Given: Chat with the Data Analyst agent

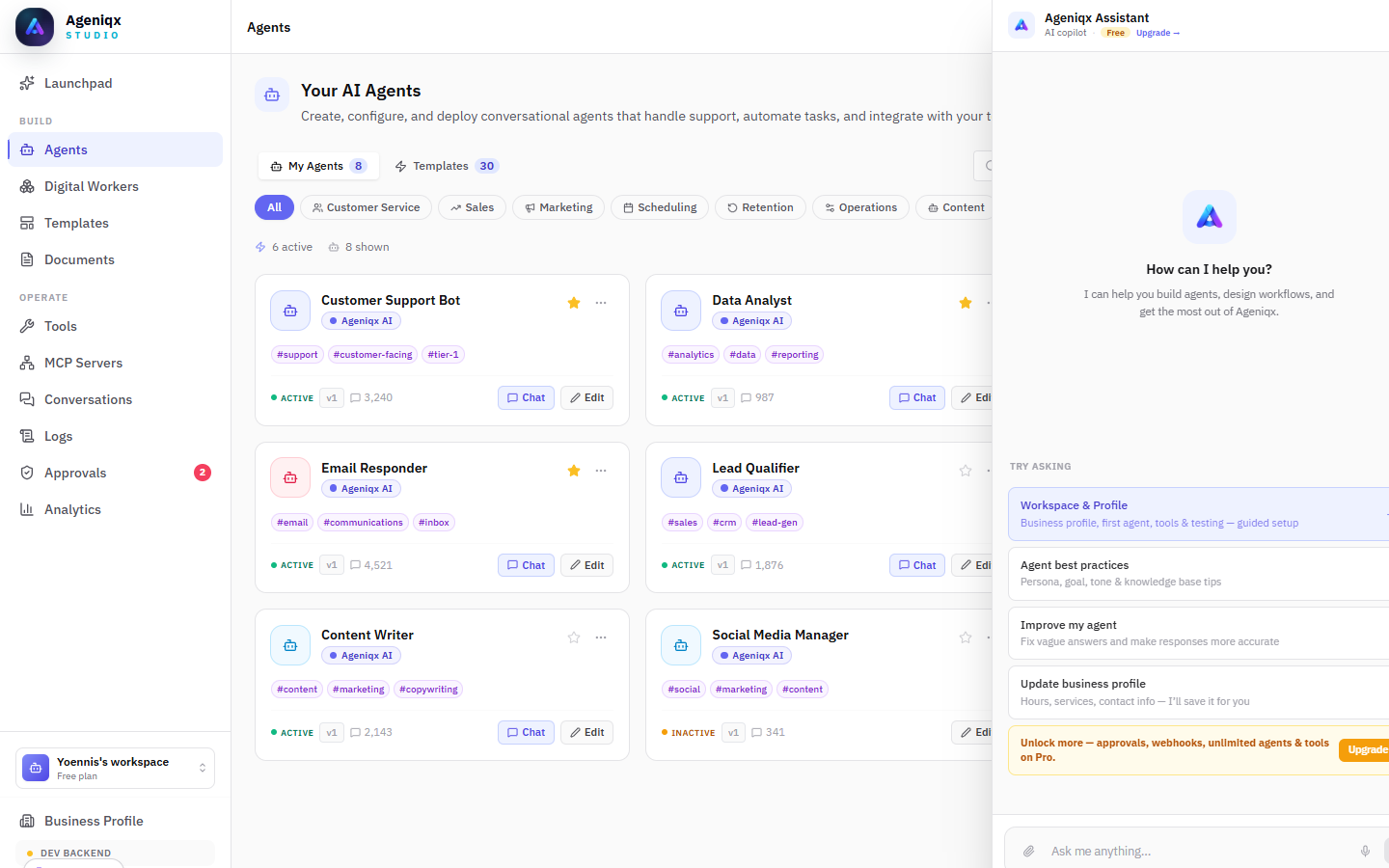Looking at the screenshot, I should coord(917,397).
